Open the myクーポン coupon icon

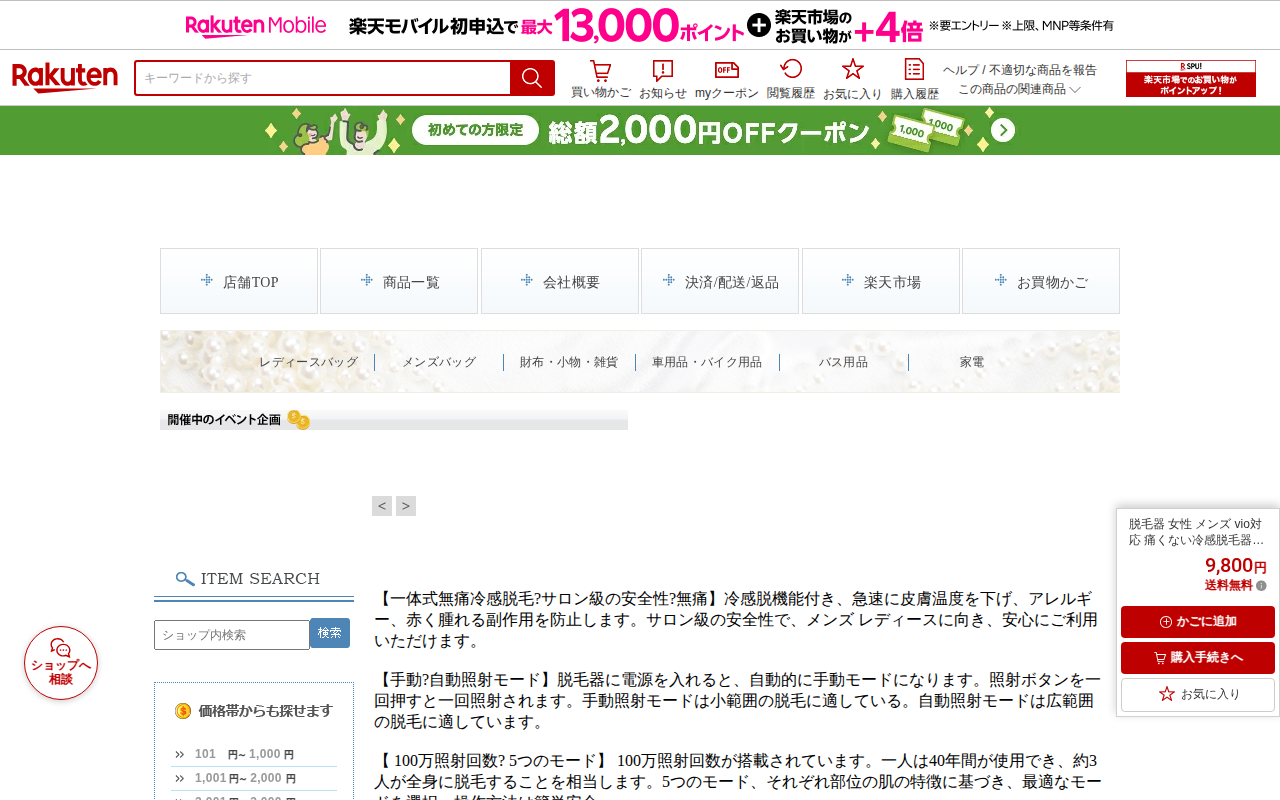tap(727, 79)
